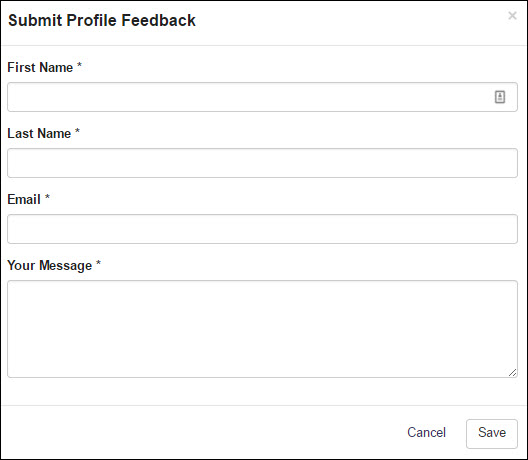Save the profile feedback form
528x460 pixels.
click(492, 434)
